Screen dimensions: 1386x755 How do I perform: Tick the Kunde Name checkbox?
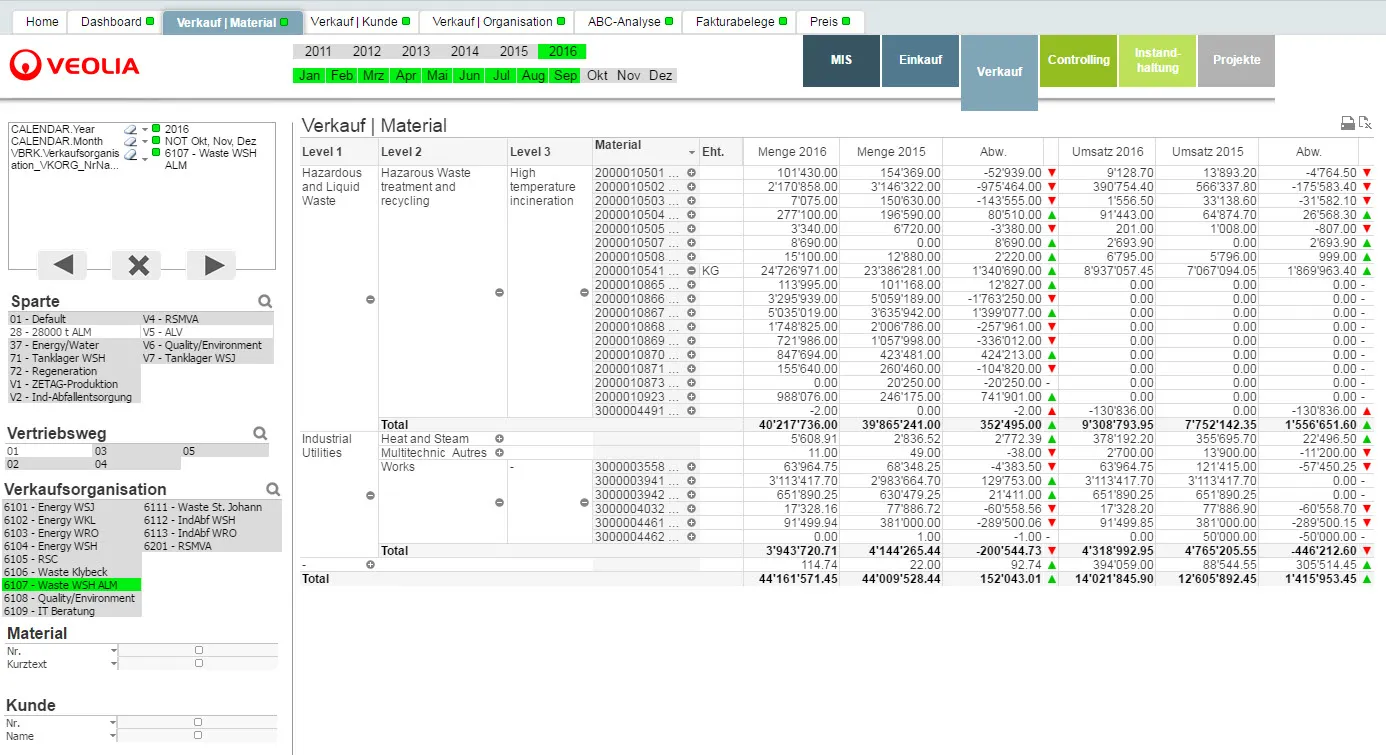click(198, 735)
